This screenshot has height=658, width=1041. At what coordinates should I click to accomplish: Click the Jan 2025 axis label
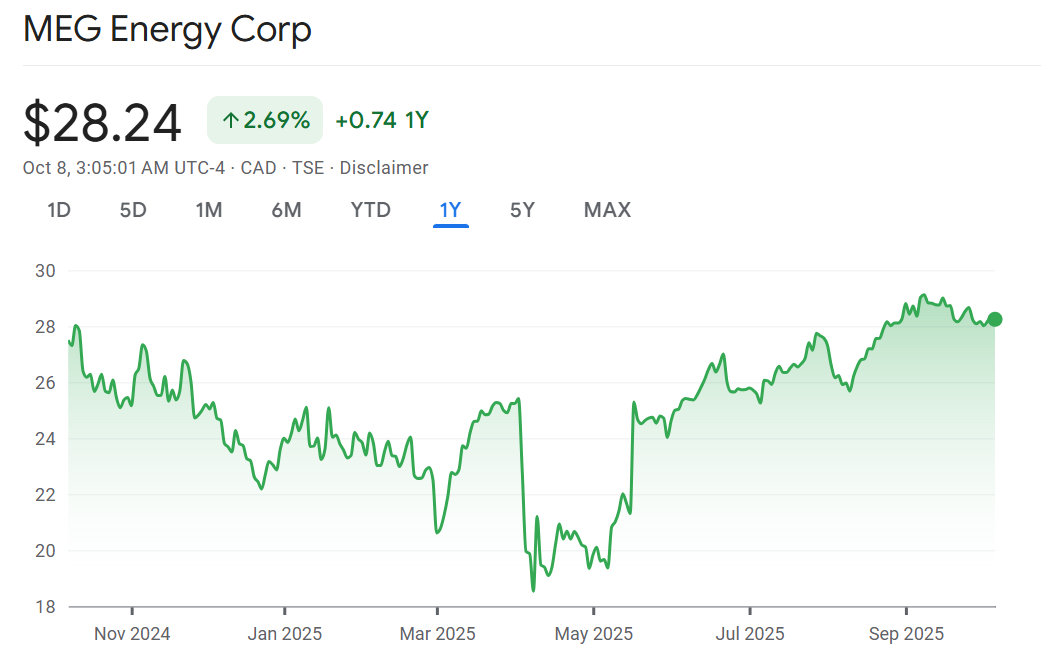click(284, 634)
